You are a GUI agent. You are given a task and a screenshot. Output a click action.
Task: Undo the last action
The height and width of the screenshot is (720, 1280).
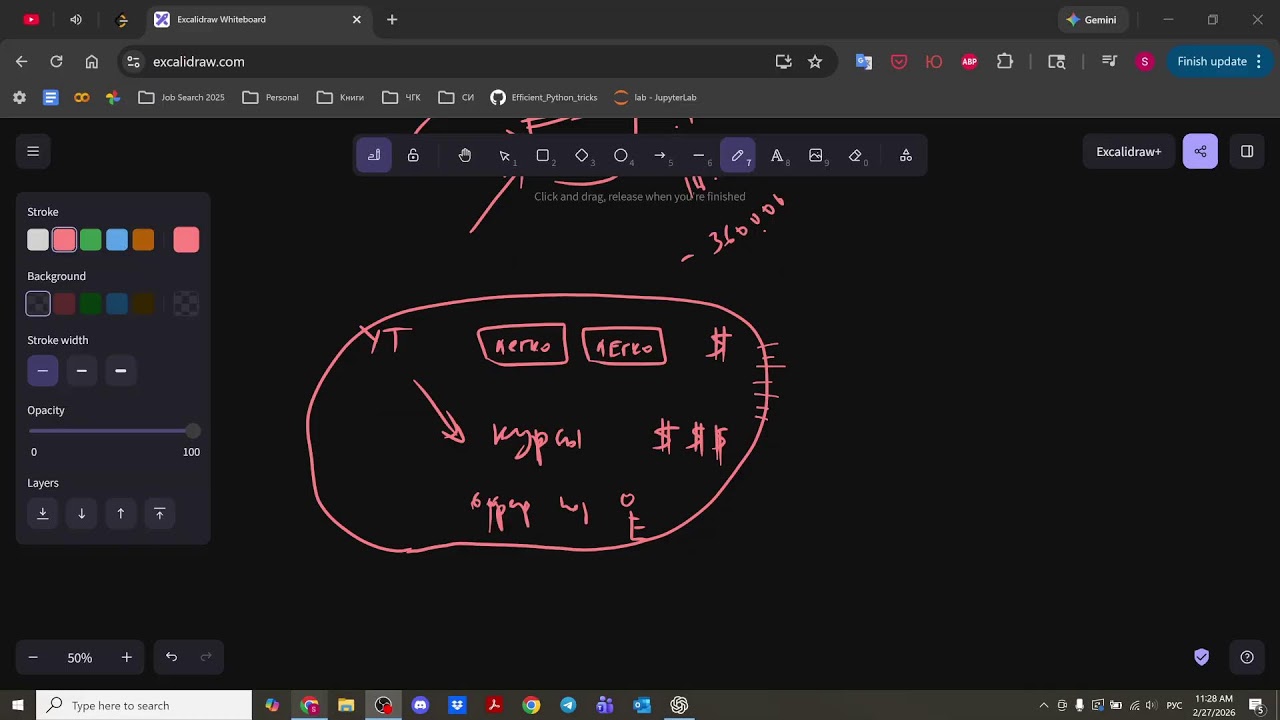(171, 657)
